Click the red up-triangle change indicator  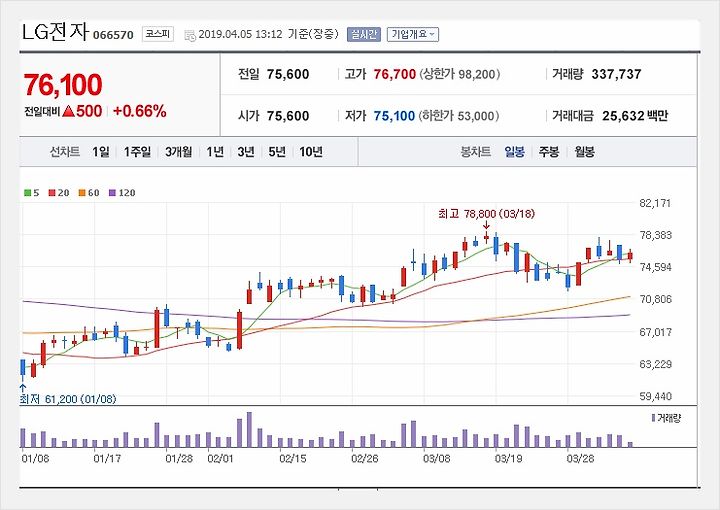pyautogui.click(x=69, y=111)
